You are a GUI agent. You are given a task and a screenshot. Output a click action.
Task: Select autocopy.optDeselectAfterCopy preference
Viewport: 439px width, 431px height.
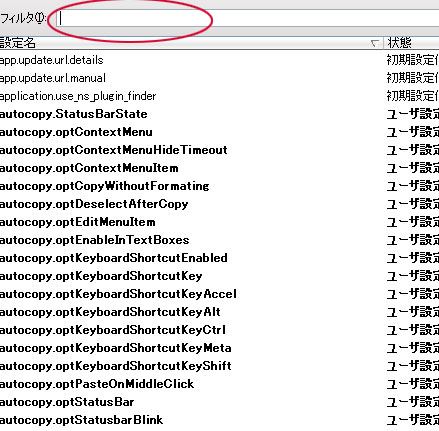click(x=94, y=204)
